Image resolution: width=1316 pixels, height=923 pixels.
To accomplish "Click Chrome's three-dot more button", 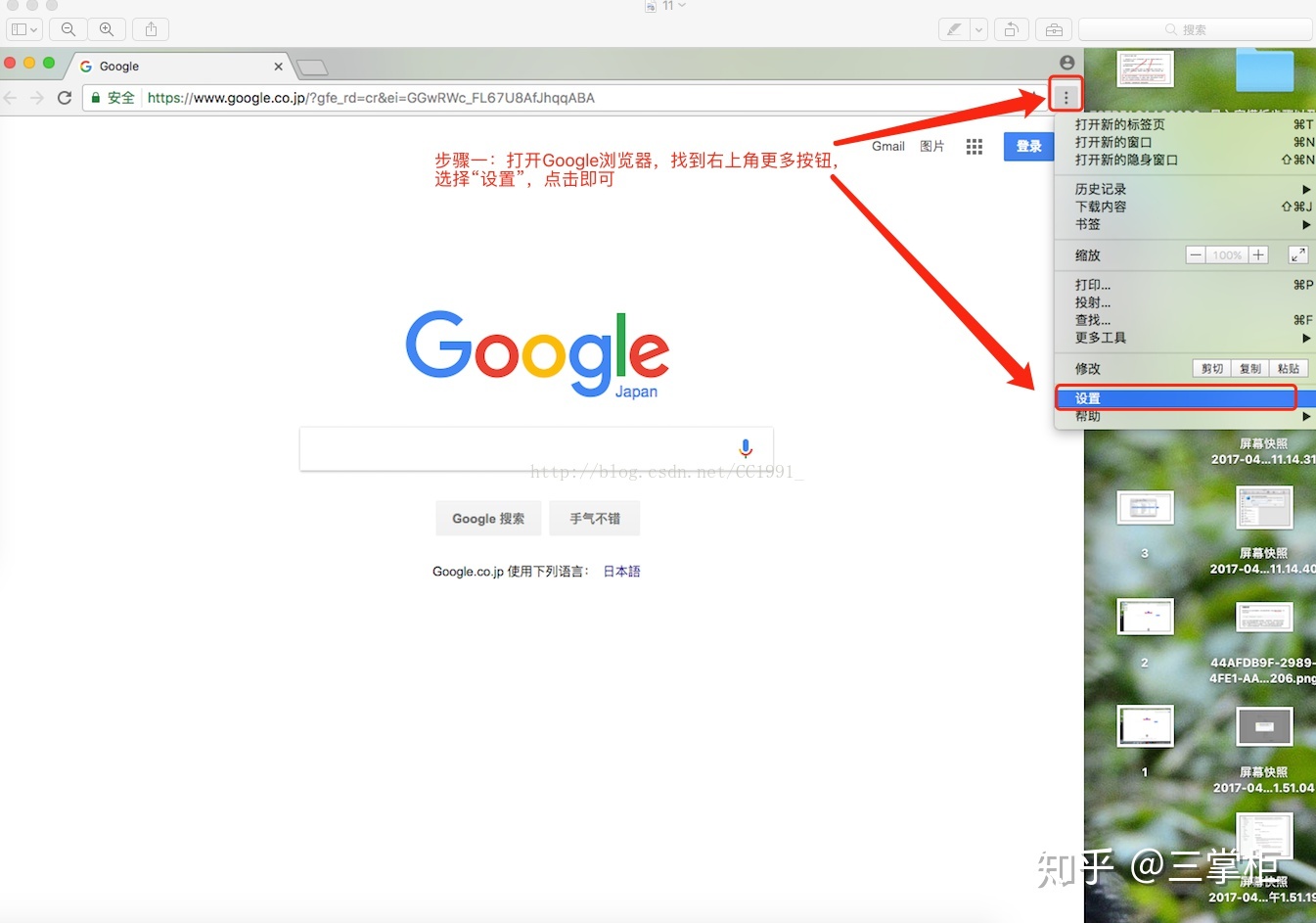I will coord(1066,97).
